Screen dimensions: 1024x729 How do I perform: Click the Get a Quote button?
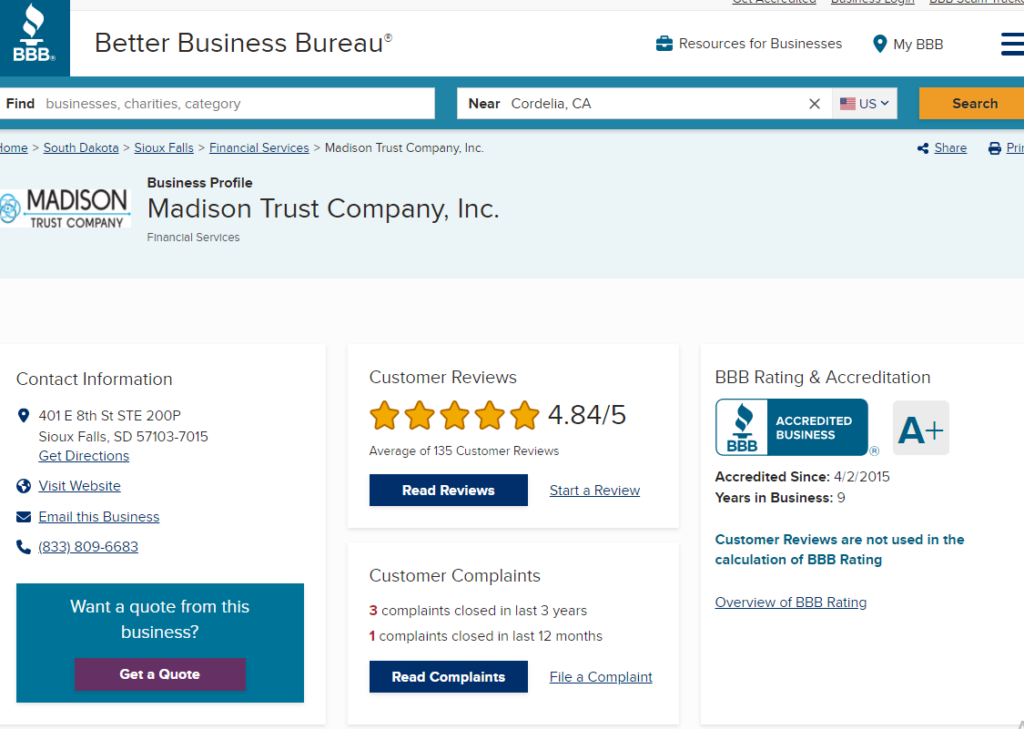(160, 674)
